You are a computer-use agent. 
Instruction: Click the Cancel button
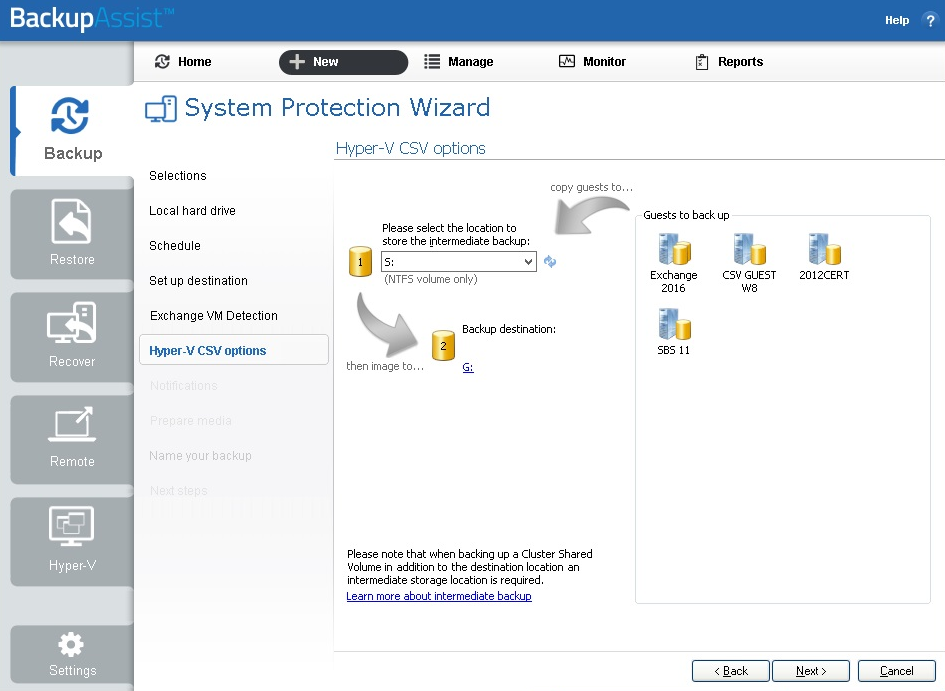pyautogui.click(x=896, y=671)
